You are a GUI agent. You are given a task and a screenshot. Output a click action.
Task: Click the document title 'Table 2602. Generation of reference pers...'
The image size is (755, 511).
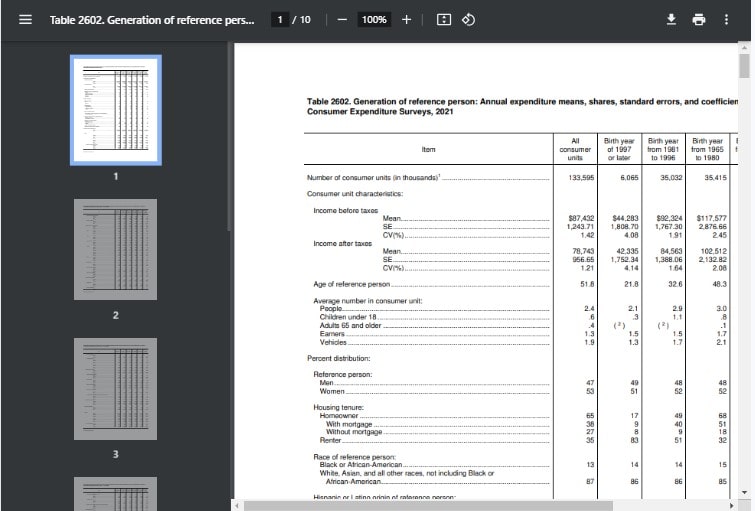point(152,20)
